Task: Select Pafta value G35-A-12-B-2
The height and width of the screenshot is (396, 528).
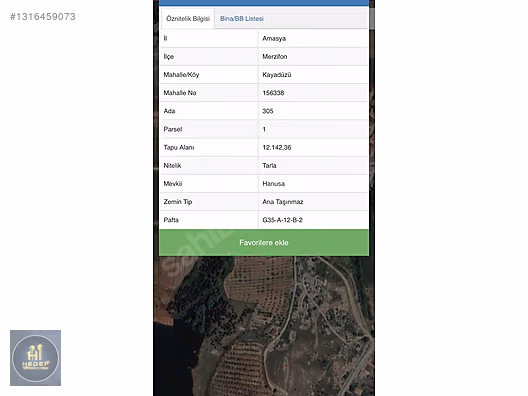Action: click(283, 220)
